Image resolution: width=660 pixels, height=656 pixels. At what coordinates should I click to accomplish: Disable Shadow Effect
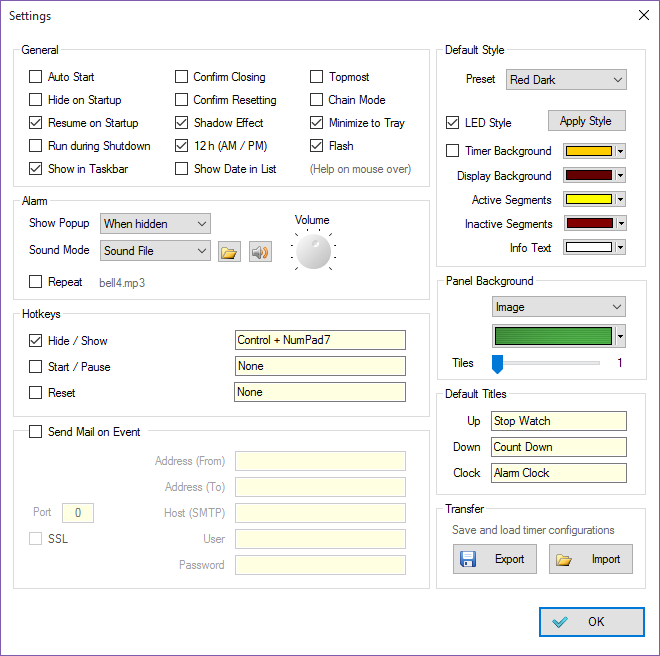pyautogui.click(x=181, y=123)
